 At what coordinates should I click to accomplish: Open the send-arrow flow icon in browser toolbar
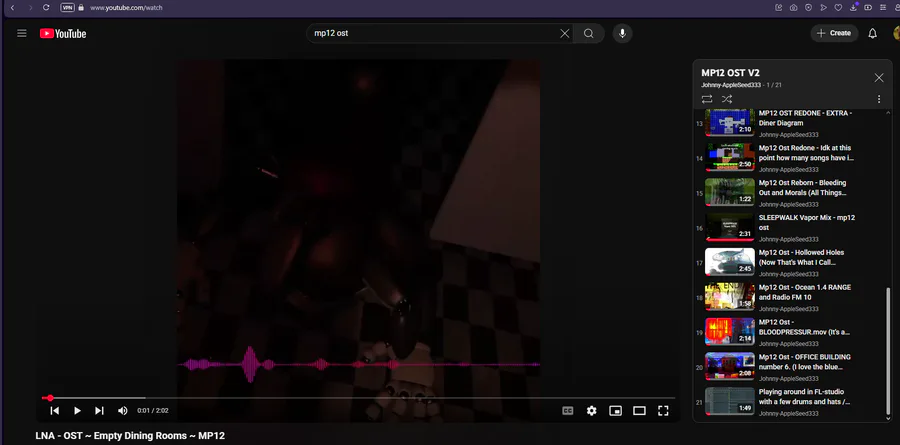[x=823, y=7]
